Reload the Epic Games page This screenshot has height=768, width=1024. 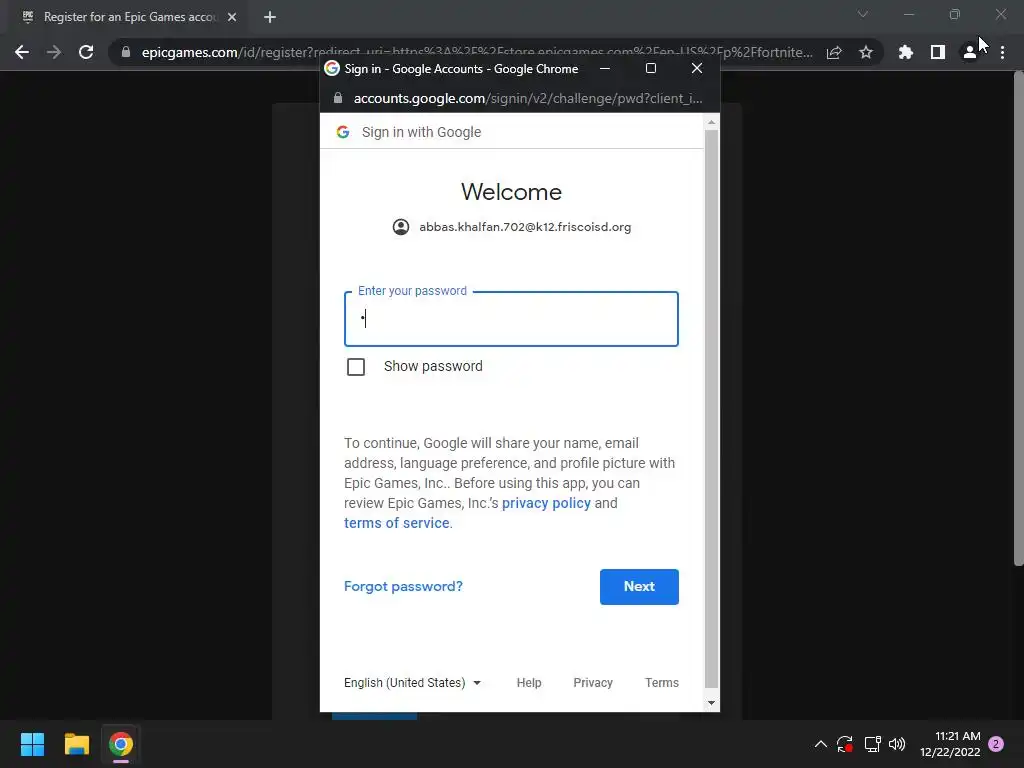pyautogui.click(x=86, y=52)
